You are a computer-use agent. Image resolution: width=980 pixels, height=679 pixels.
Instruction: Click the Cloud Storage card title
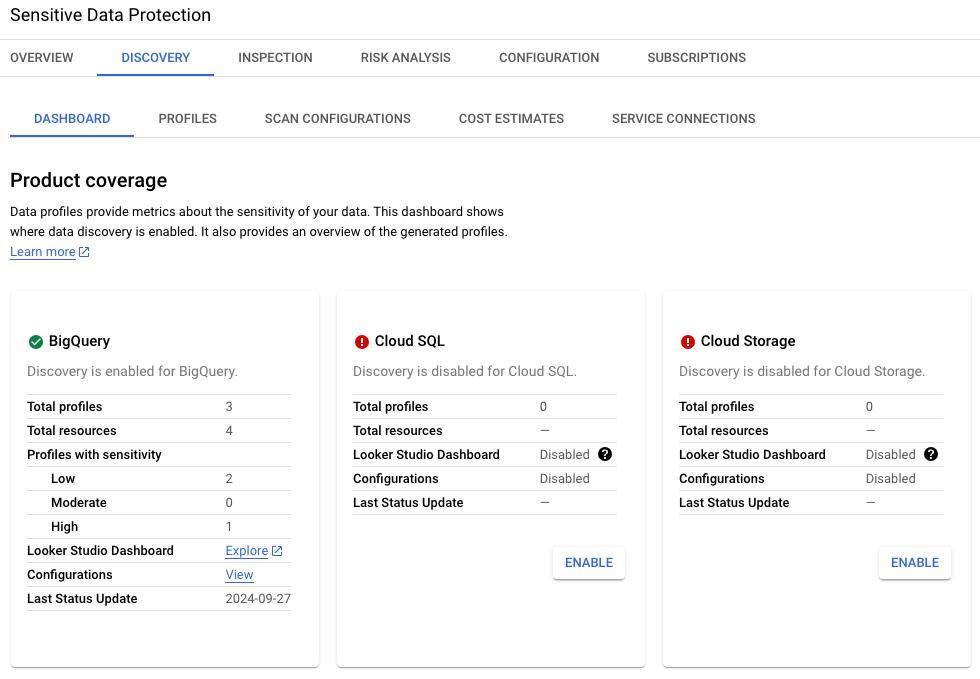[x=748, y=341]
